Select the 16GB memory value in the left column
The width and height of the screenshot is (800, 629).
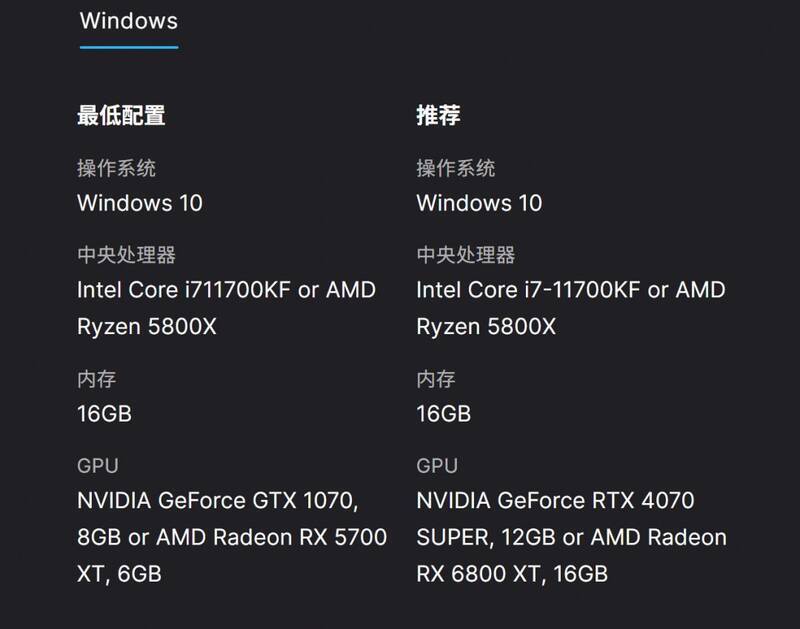point(103,413)
